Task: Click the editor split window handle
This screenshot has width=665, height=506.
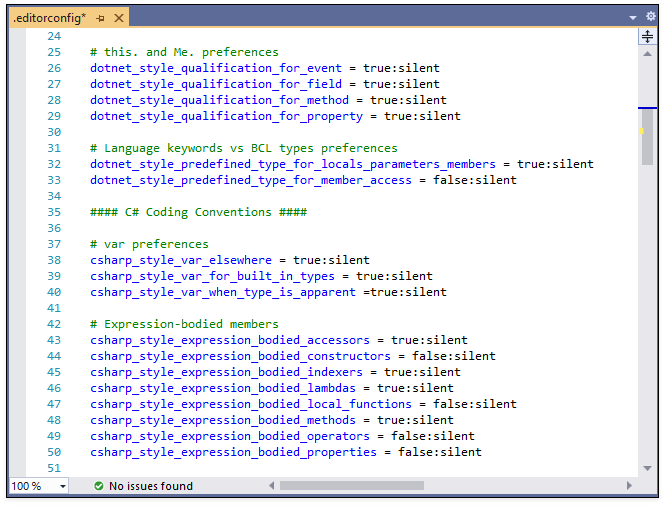Action: click(647, 36)
